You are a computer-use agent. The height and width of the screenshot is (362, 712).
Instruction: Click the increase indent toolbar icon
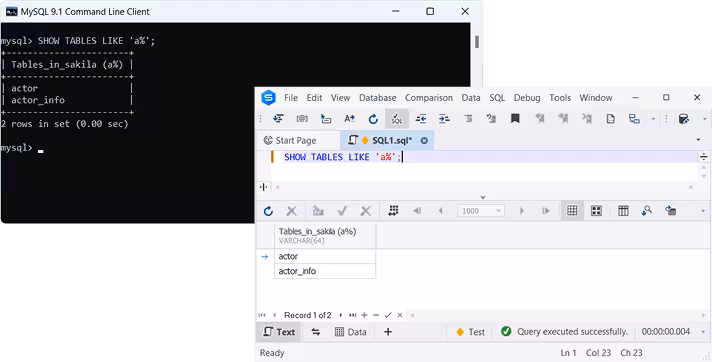pyautogui.click(x=444, y=119)
